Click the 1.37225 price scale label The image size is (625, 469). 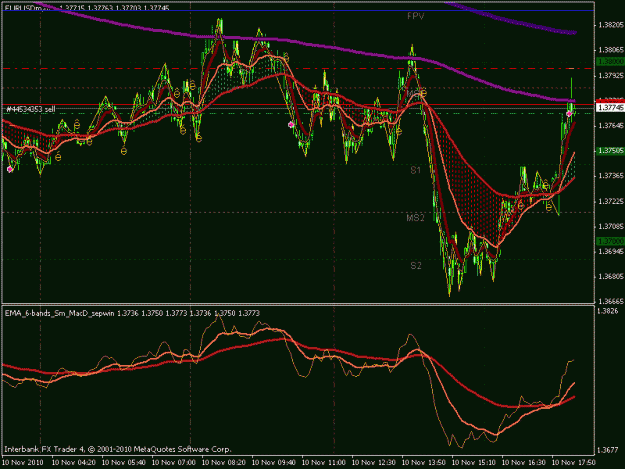coord(610,201)
